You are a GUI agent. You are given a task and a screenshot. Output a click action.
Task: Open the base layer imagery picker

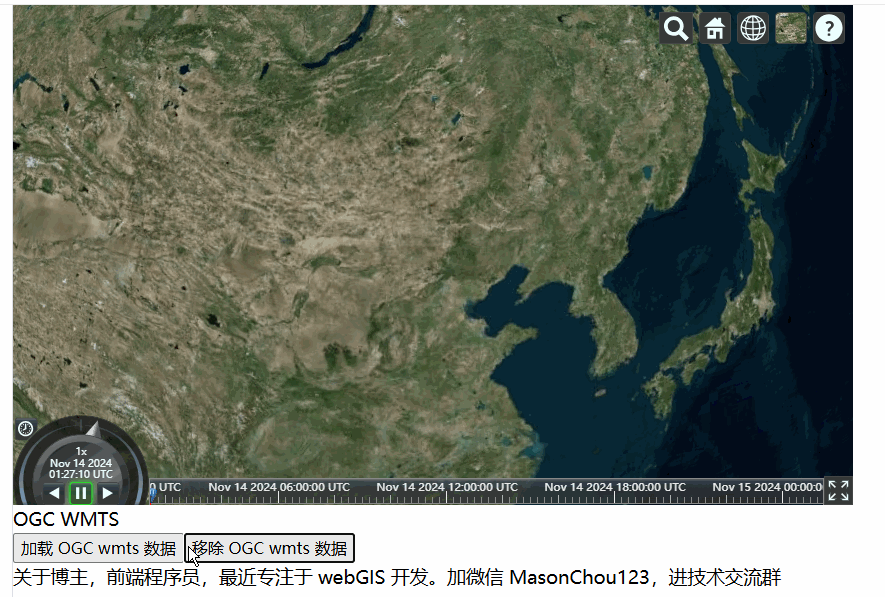[791, 28]
